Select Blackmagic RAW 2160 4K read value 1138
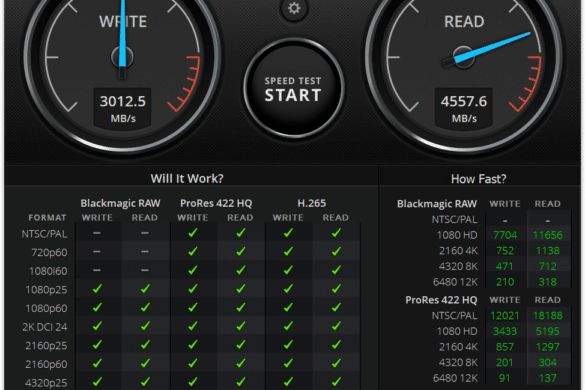 coord(547,251)
